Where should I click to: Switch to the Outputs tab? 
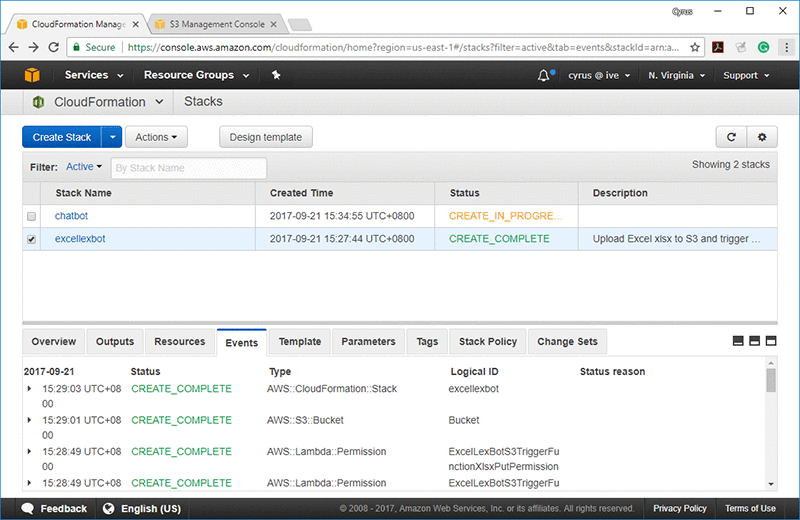coord(115,341)
